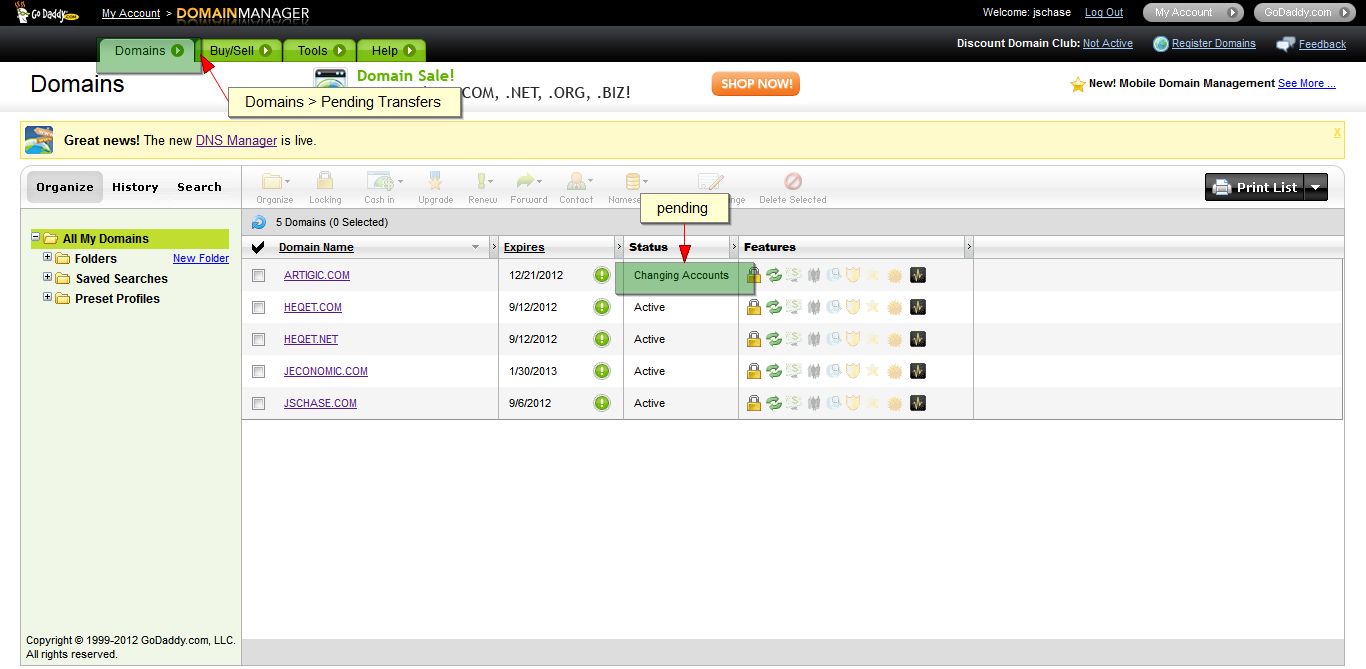The width and height of the screenshot is (1366, 669).
Task: Open the DNS Manager link
Action: (236, 140)
